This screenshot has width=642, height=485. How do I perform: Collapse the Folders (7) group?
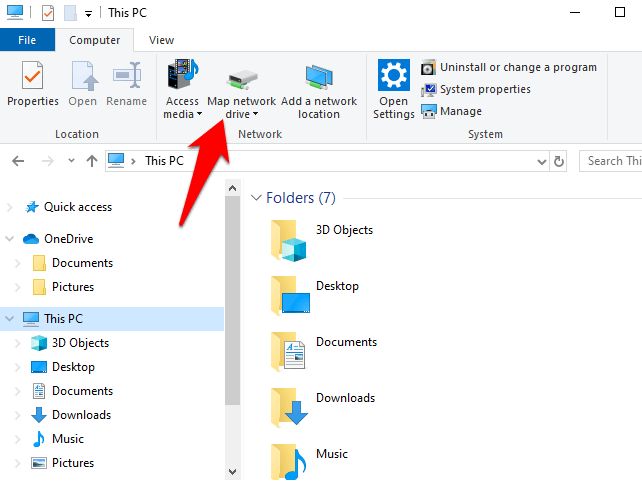pyautogui.click(x=256, y=198)
